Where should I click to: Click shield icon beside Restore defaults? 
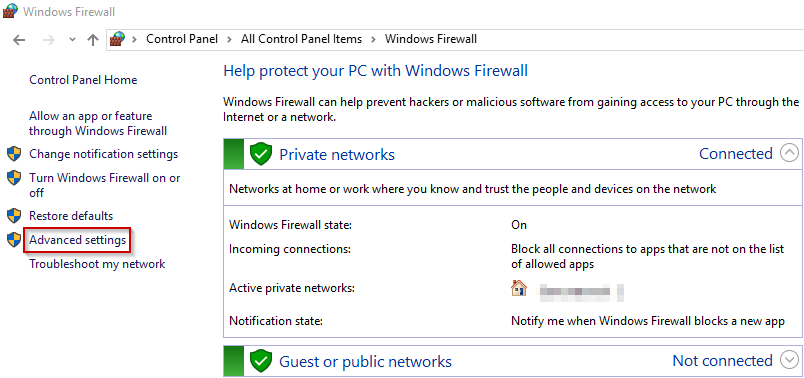[x=14, y=216]
